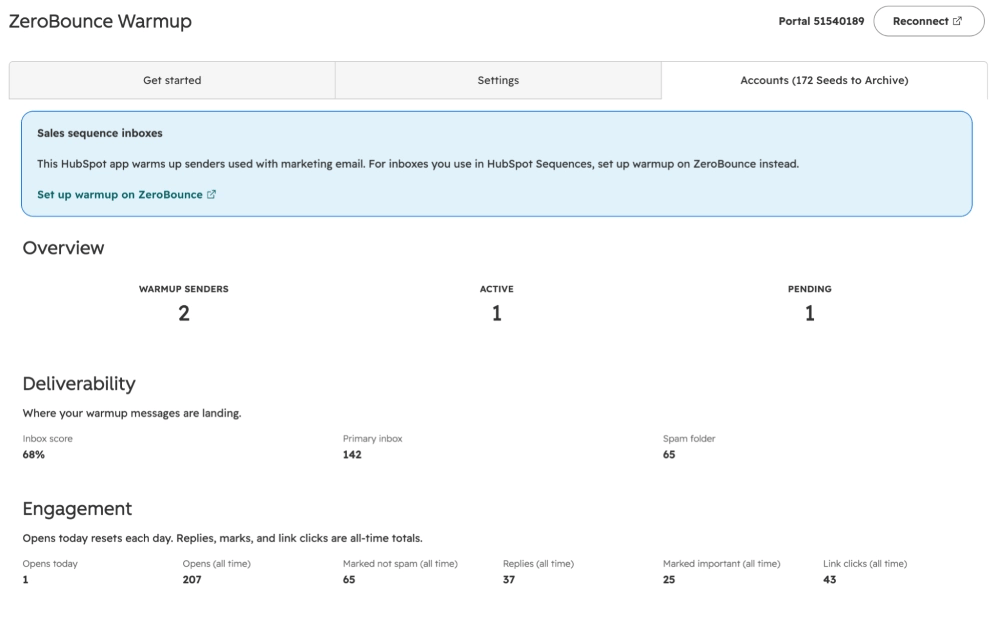Click external-link icon beside ZeroBounce warmup link

tap(212, 194)
